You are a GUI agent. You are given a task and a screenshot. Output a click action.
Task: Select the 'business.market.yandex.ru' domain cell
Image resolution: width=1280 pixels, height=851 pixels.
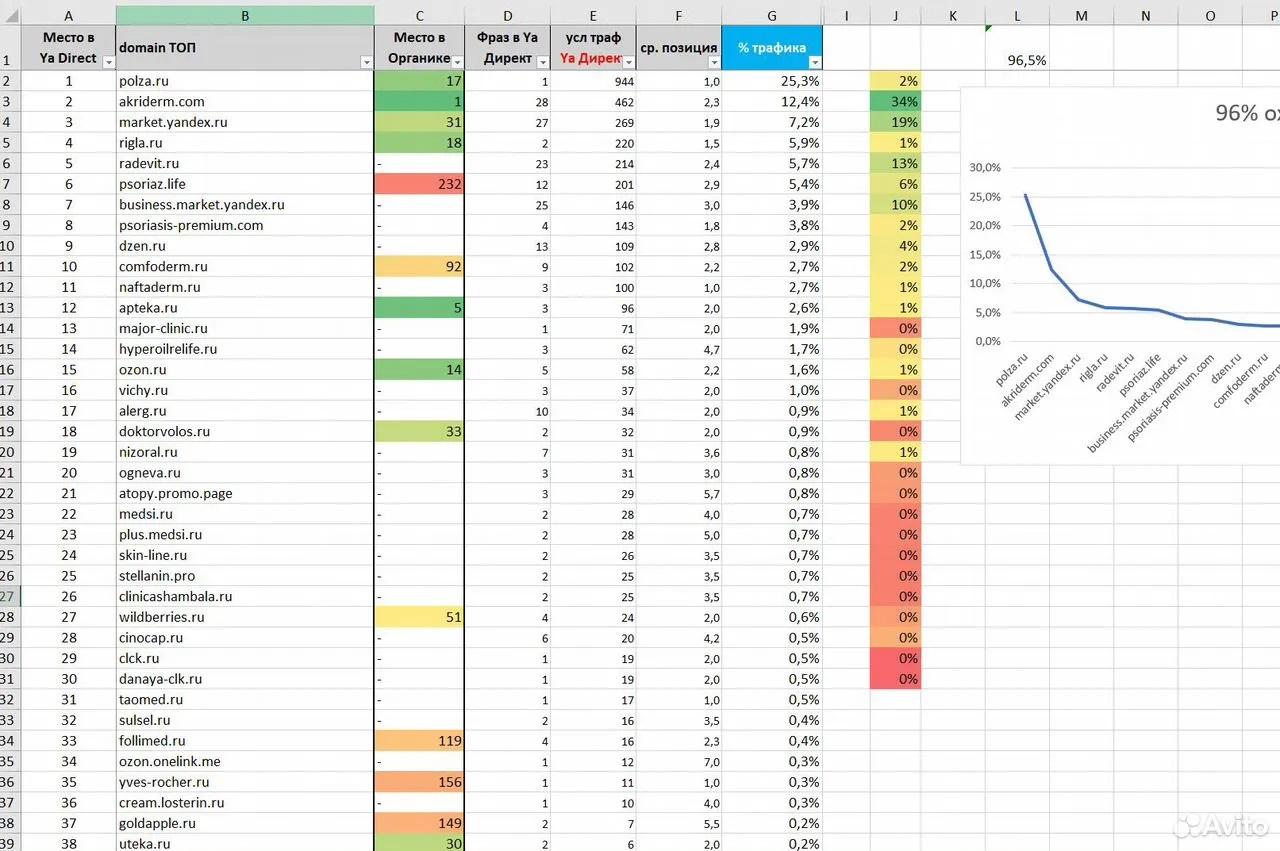[245, 204]
